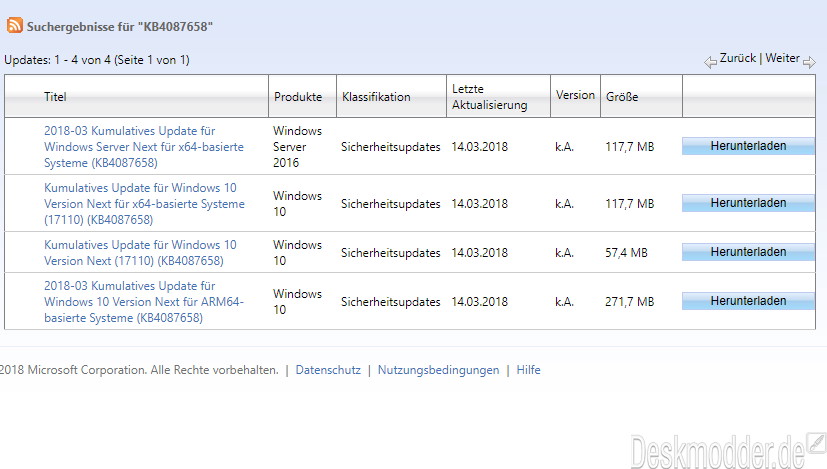This screenshot has width=827, height=469.
Task: Sort by the Version column header
Action: pyautogui.click(x=575, y=95)
